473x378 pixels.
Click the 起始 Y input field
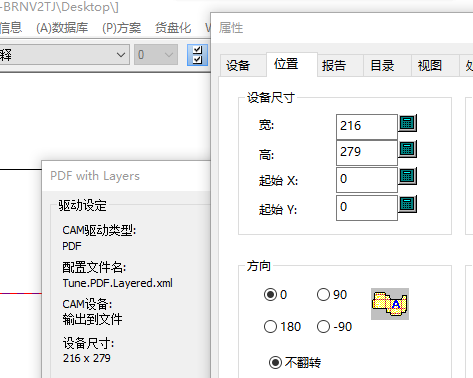[x=367, y=208]
